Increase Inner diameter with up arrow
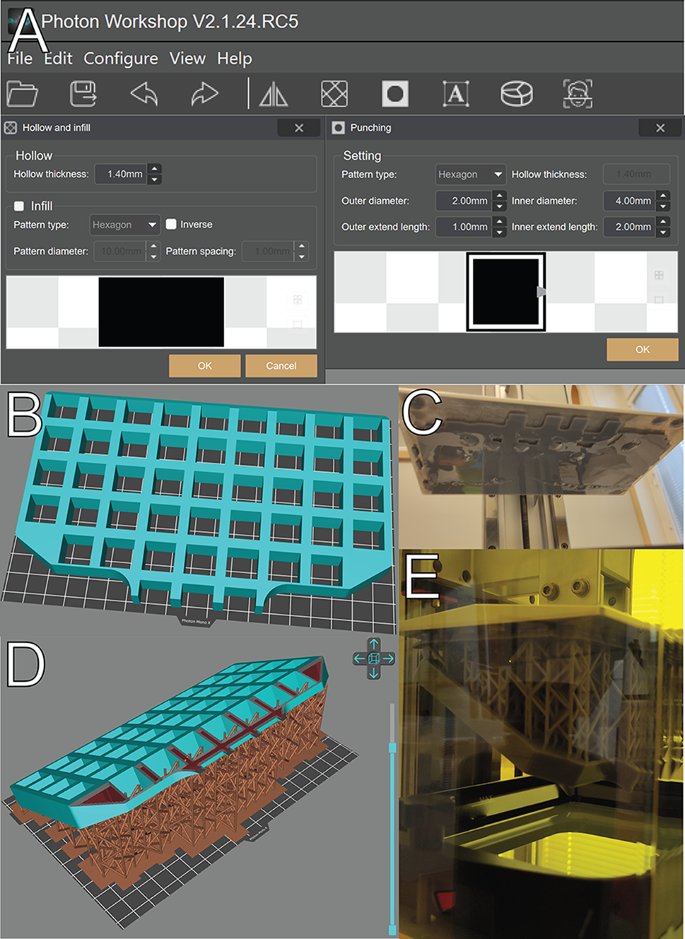Image resolution: width=685 pixels, height=939 pixels. tap(663, 195)
